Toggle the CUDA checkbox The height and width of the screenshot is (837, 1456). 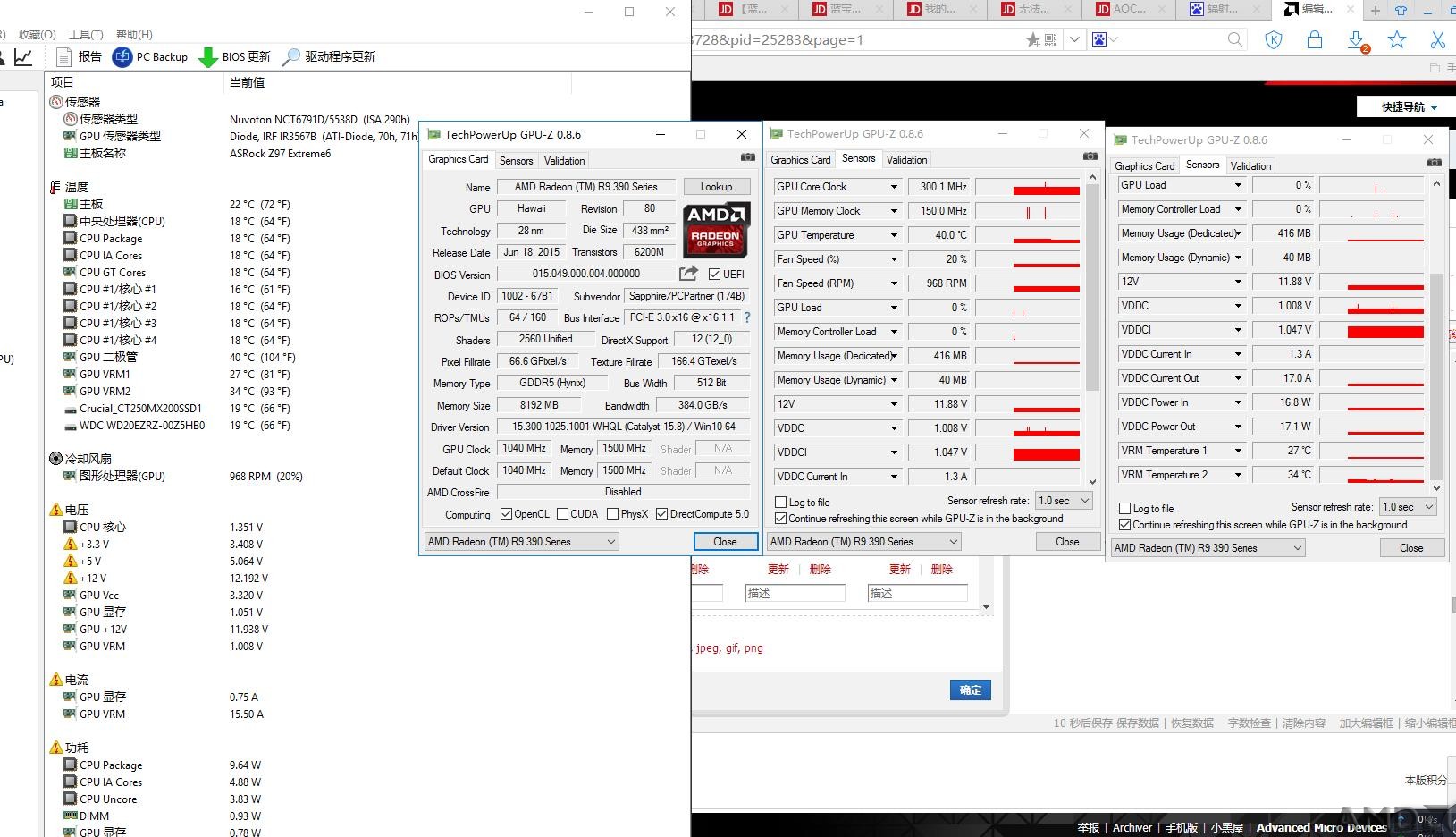click(x=562, y=514)
